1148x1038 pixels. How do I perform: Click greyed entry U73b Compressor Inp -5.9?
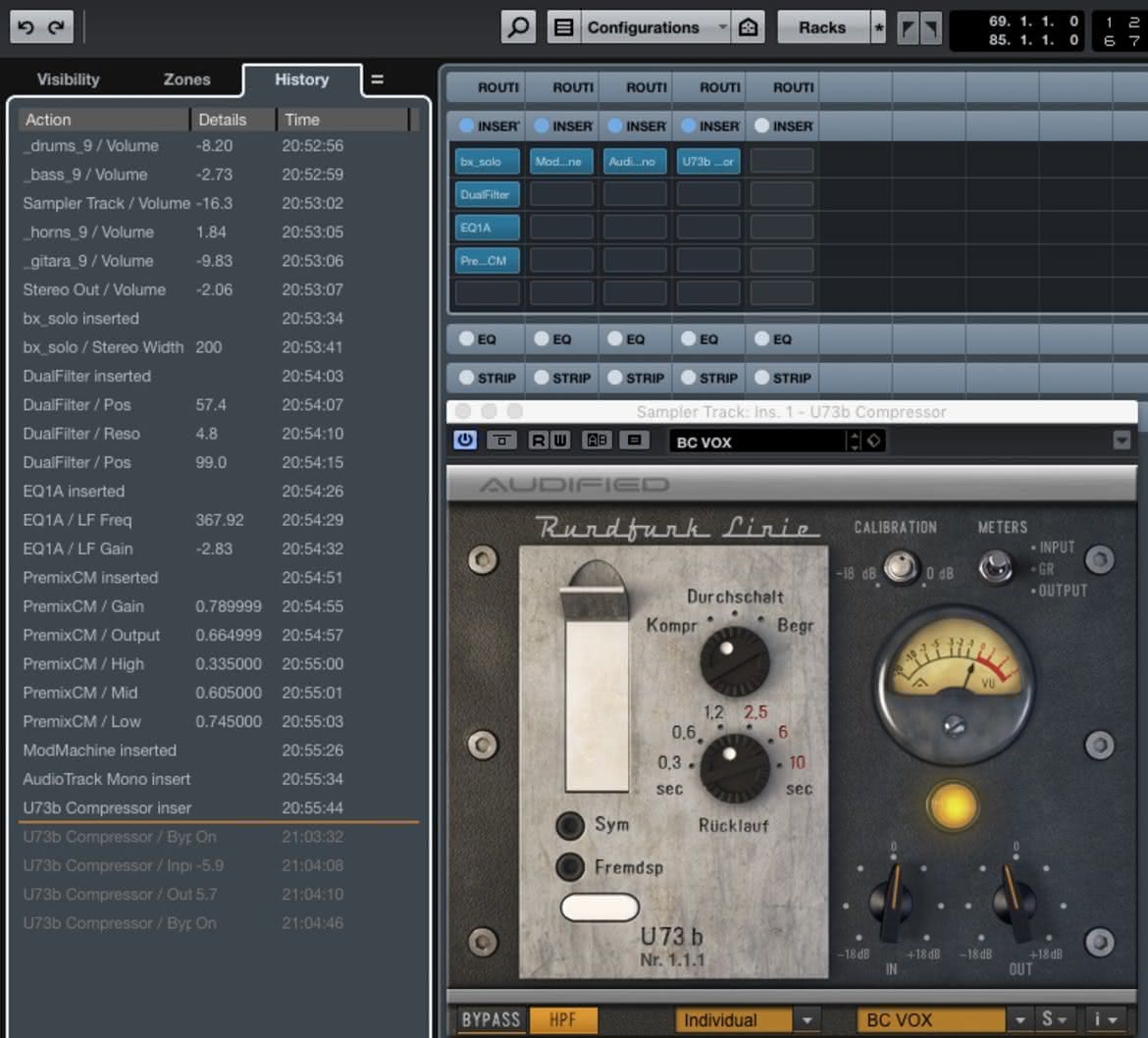(x=218, y=865)
